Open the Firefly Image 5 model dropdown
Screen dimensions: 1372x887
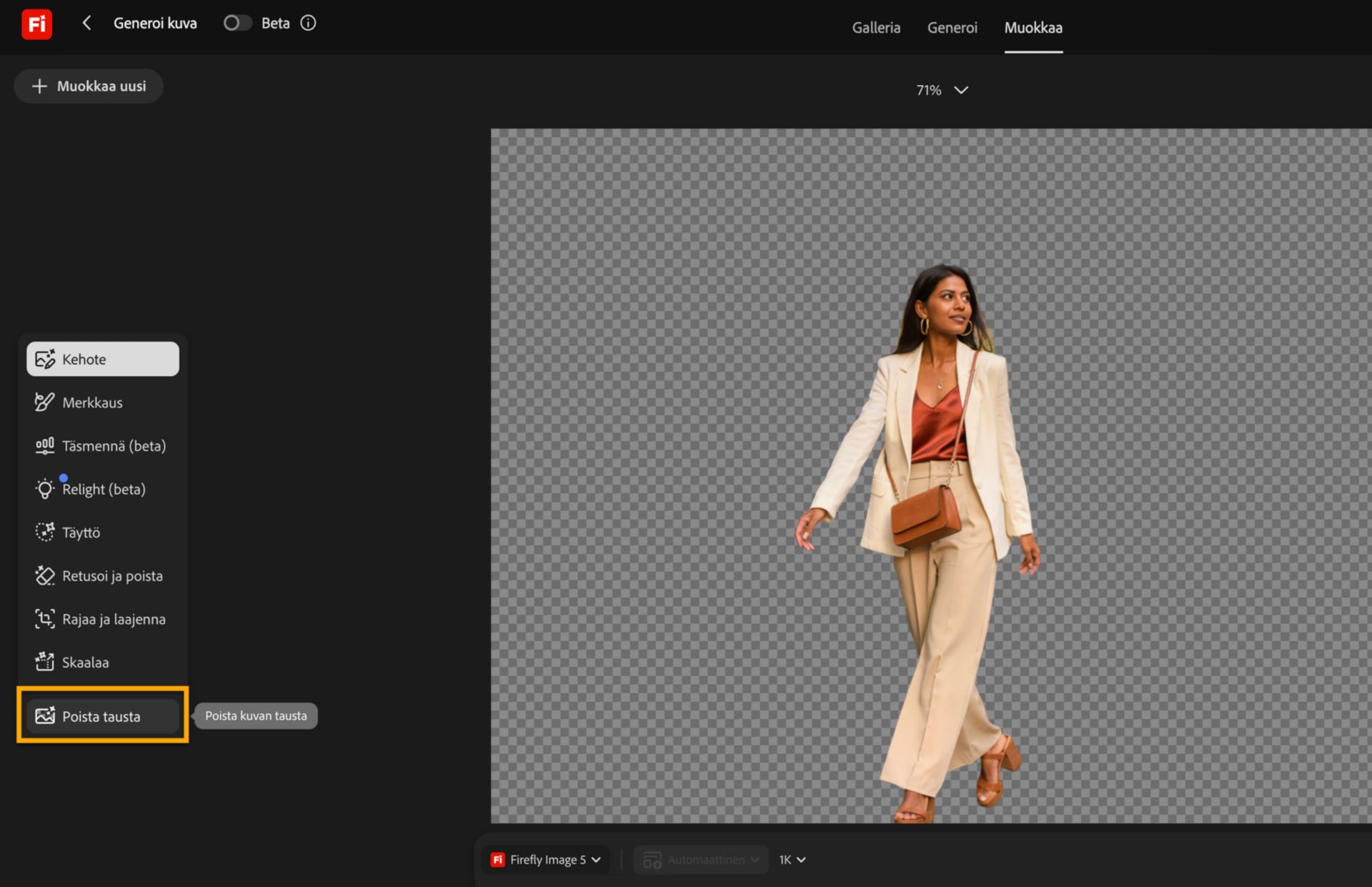click(x=546, y=860)
